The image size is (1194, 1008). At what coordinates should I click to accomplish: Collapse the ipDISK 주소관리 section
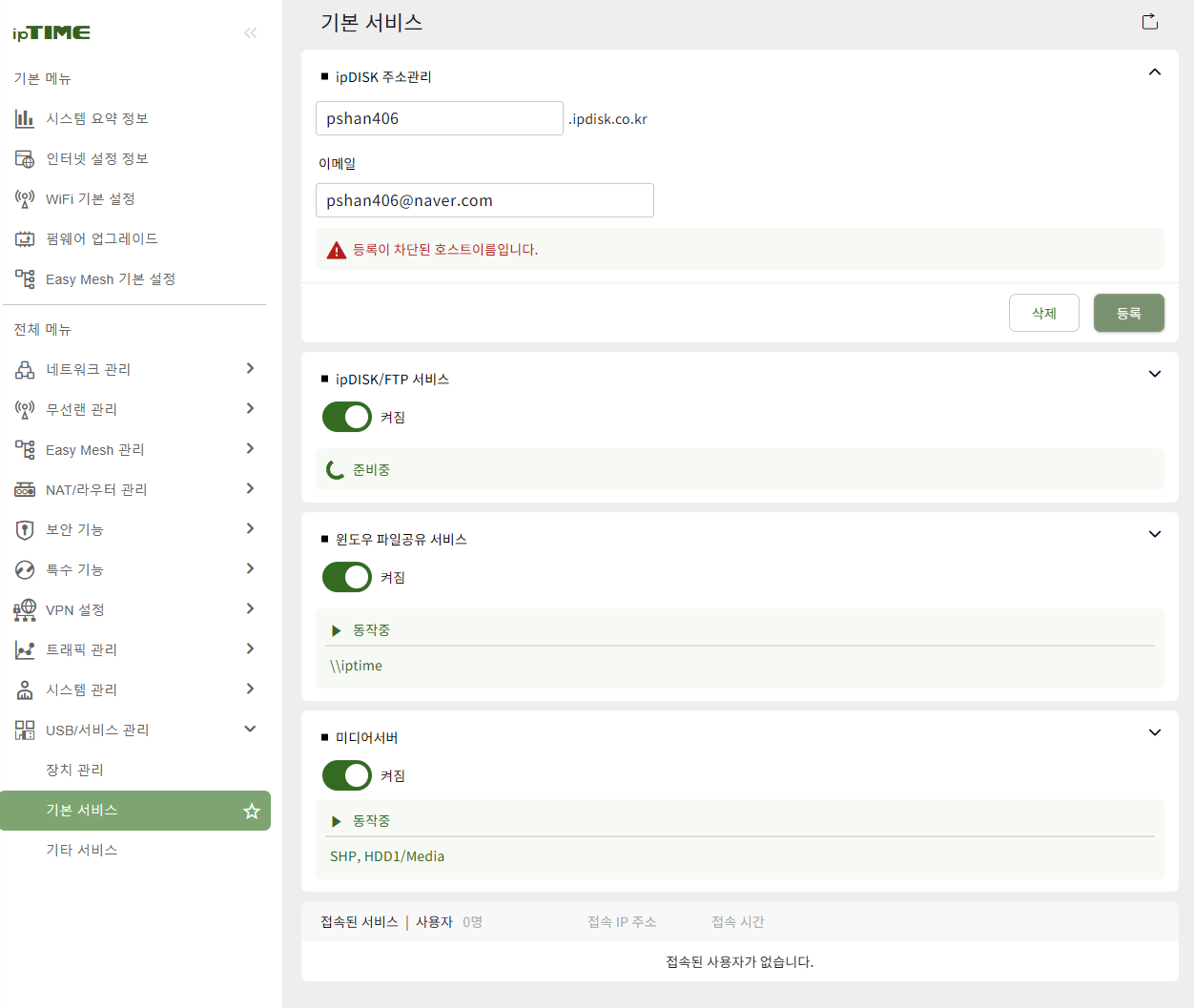click(1155, 72)
